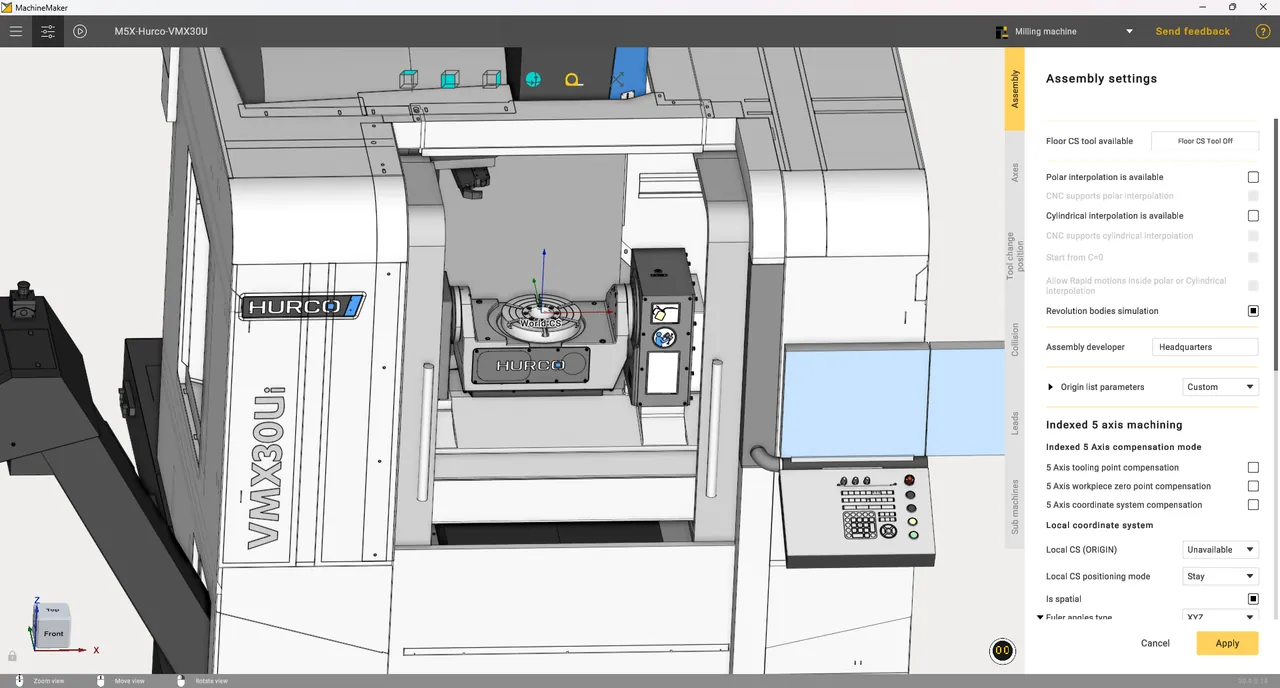Click the MachineMaker app logo

pos(7,7)
